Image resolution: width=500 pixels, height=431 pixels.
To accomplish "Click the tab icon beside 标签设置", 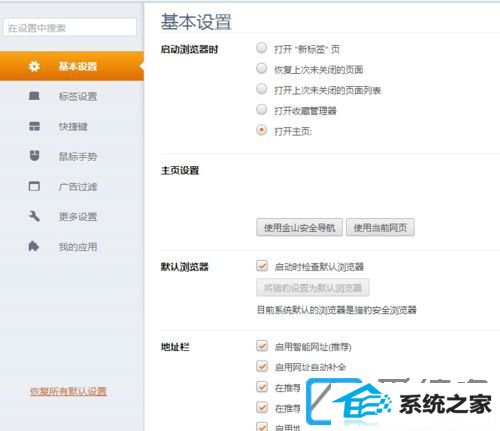I will click(34, 96).
